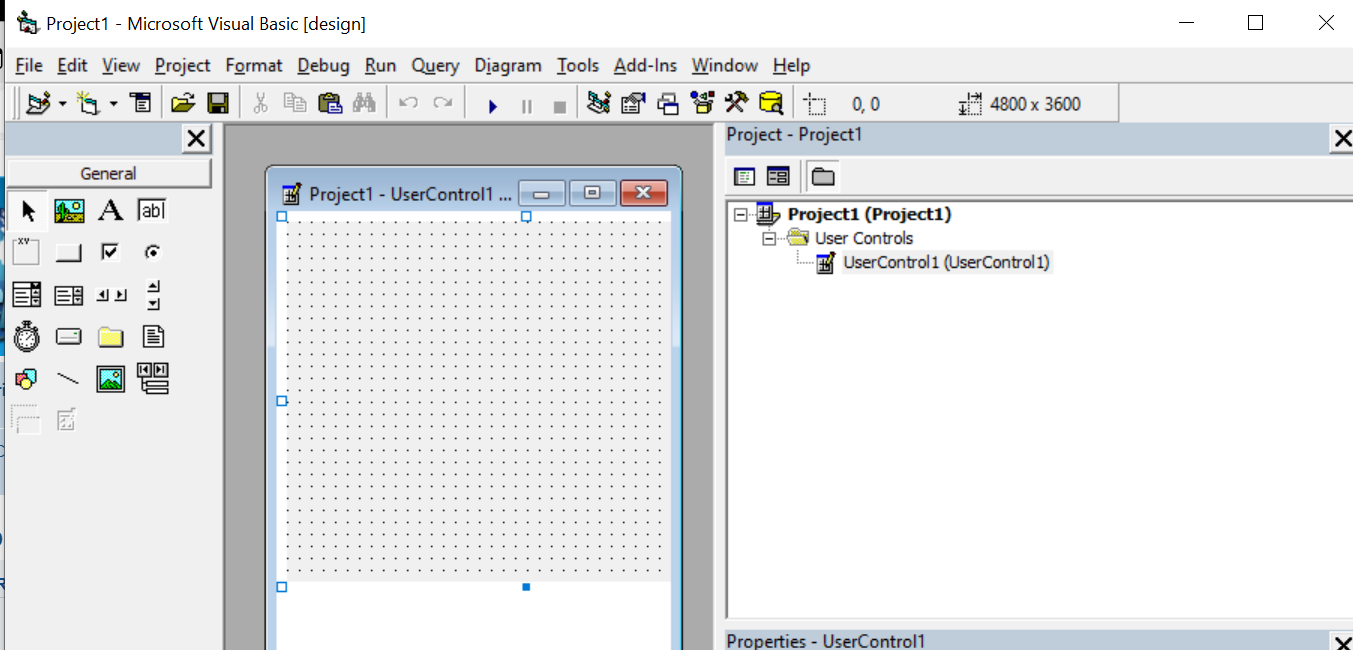Open the Add Project dropdown arrow
This screenshot has width=1353, height=650.
click(62, 104)
